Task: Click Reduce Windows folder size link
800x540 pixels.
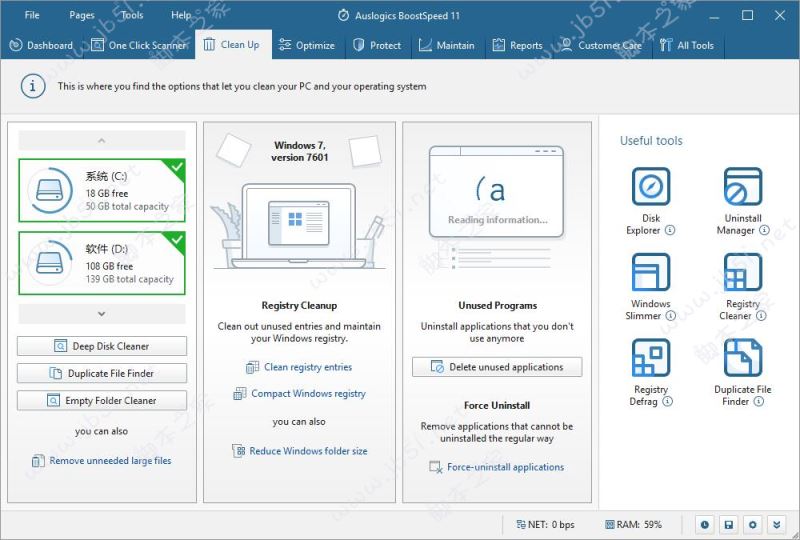Action: 299,451
